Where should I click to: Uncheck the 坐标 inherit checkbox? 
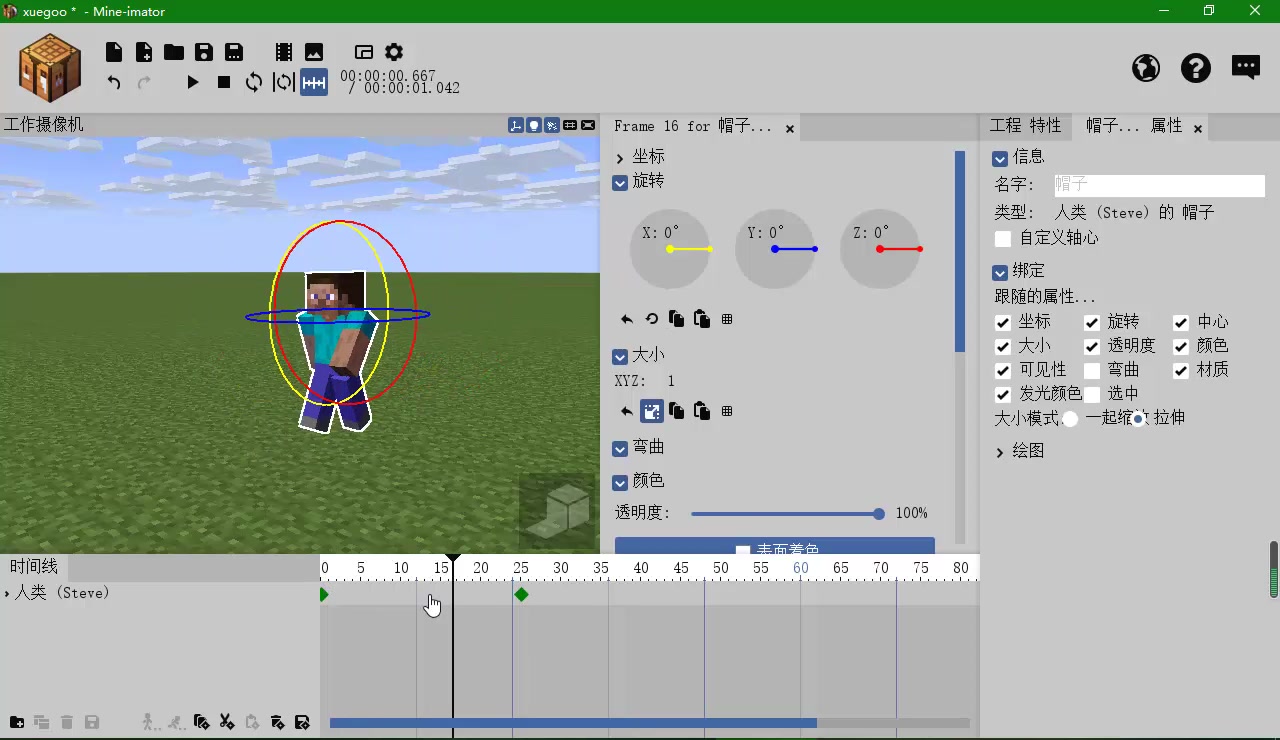point(1003,322)
